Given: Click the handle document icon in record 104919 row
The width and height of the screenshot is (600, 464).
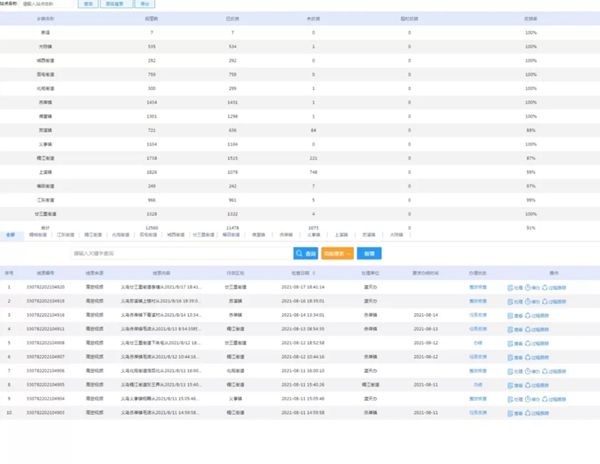Looking at the screenshot, I should click(510, 302).
